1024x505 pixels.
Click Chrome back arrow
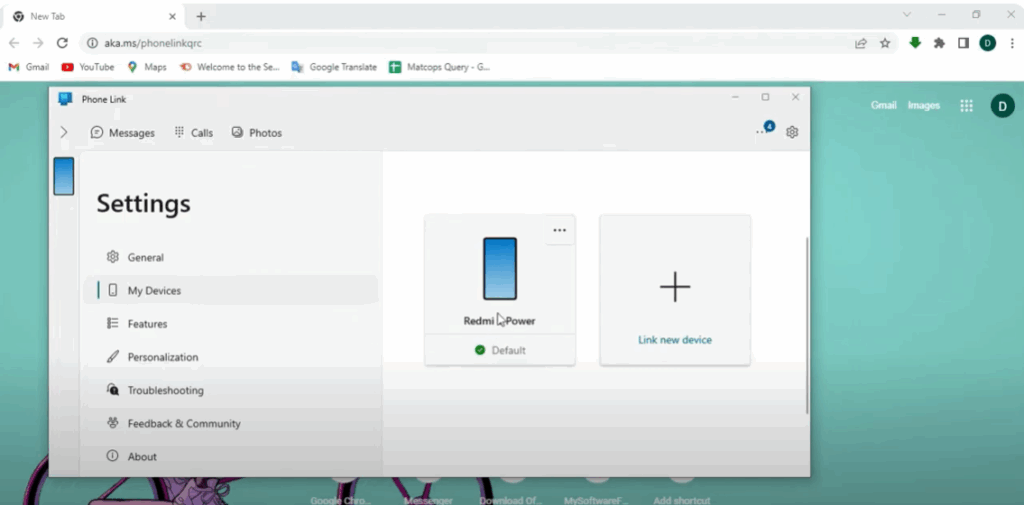point(14,43)
